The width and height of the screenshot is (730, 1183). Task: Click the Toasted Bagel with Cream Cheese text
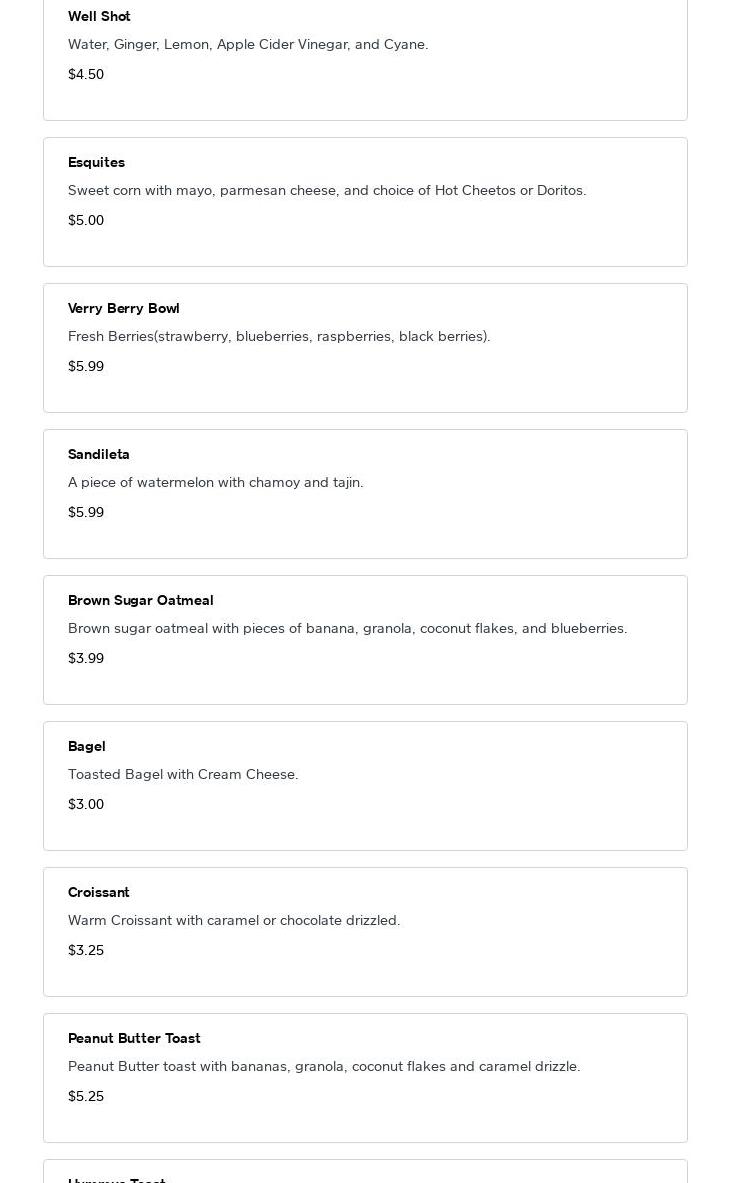183,774
